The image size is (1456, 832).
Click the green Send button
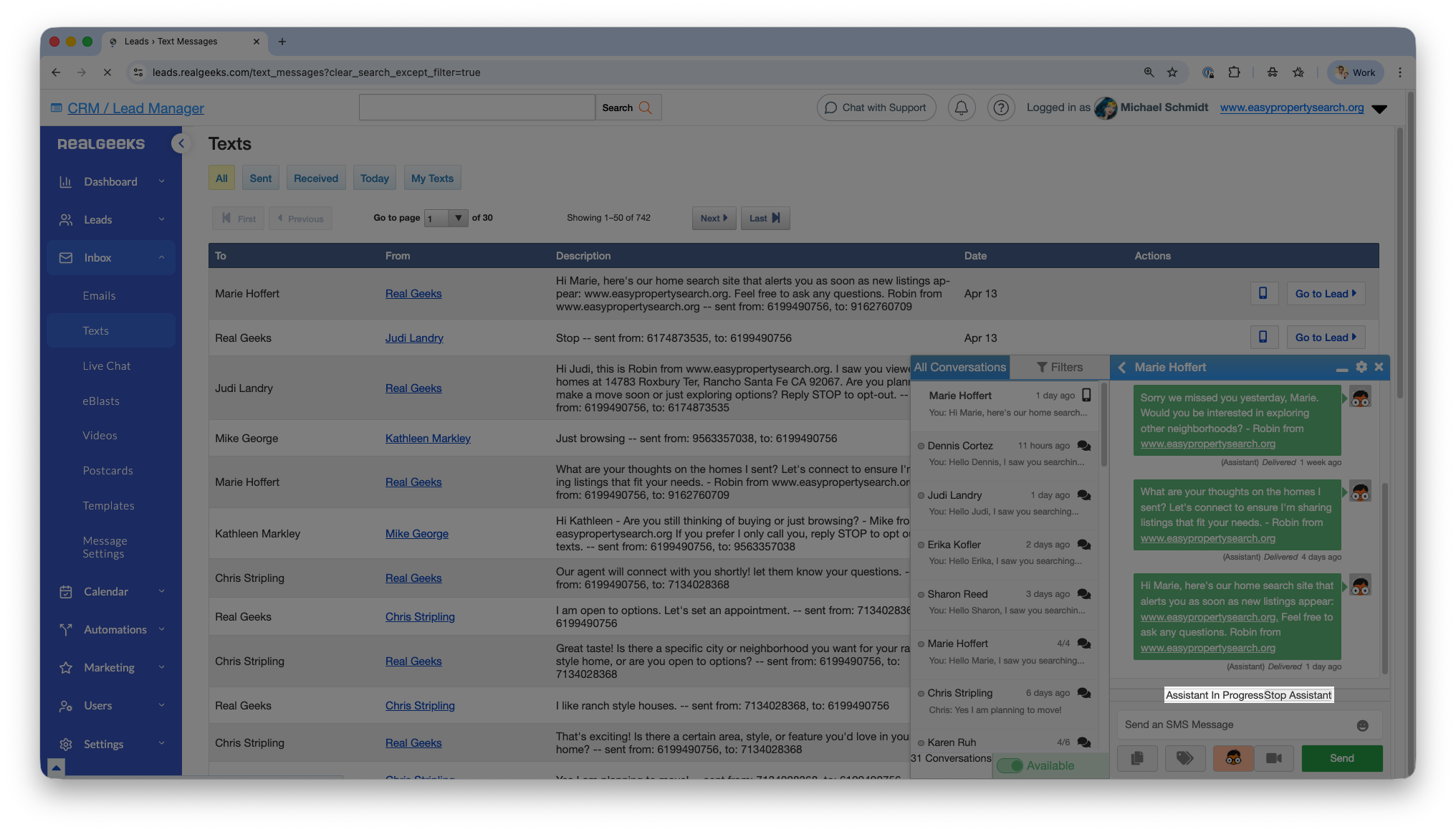click(x=1341, y=758)
